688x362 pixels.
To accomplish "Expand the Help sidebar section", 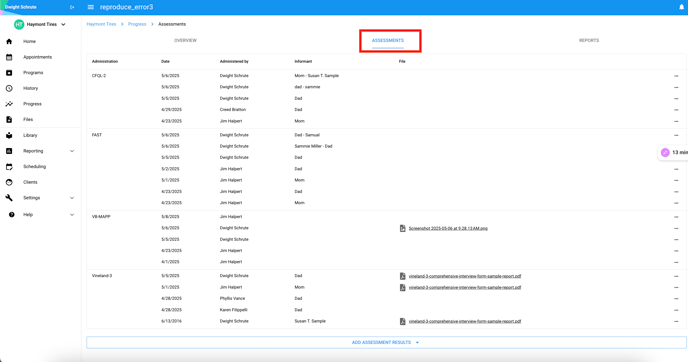I will point(72,215).
